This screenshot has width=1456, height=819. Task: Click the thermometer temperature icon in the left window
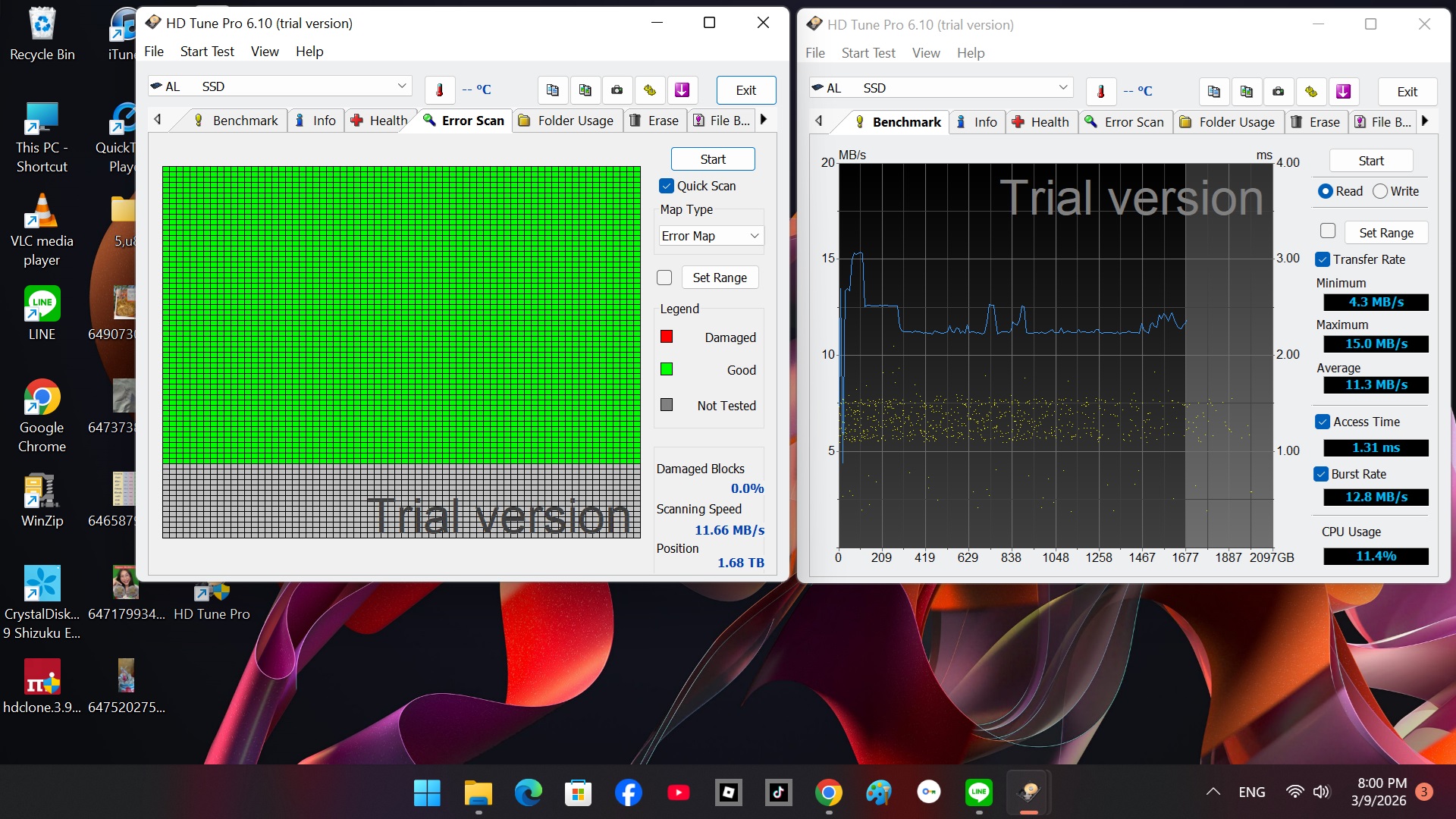click(x=440, y=90)
